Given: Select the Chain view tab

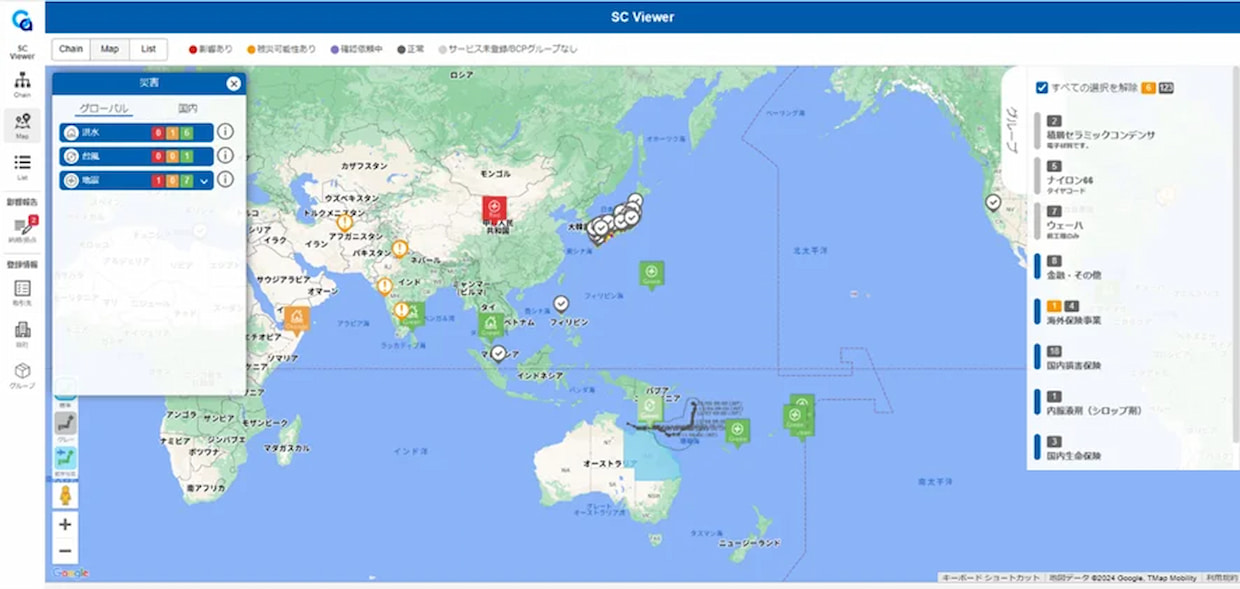Looking at the screenshot, I should coord(70,49).
